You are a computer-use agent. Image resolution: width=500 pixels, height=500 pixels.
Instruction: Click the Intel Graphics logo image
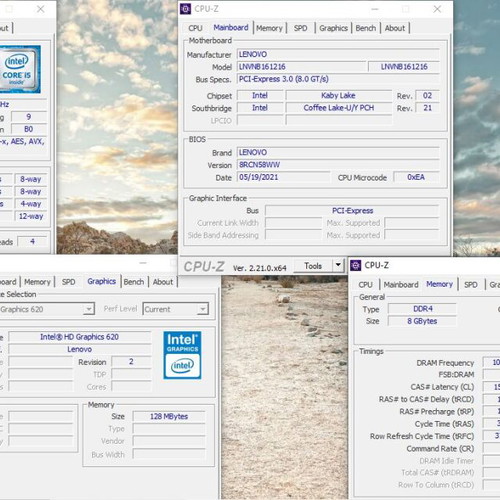pos(182,355)
